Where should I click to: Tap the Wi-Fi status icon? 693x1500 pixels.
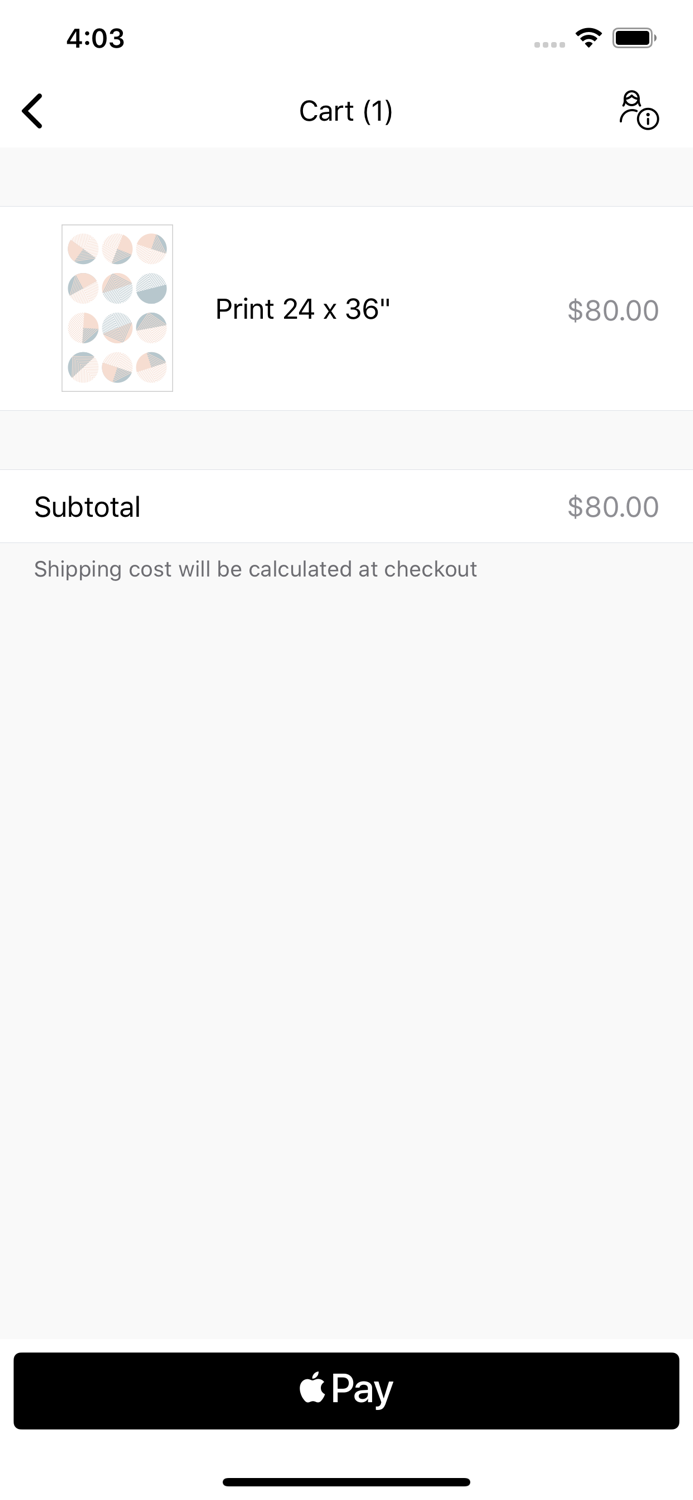pos(589,38)
